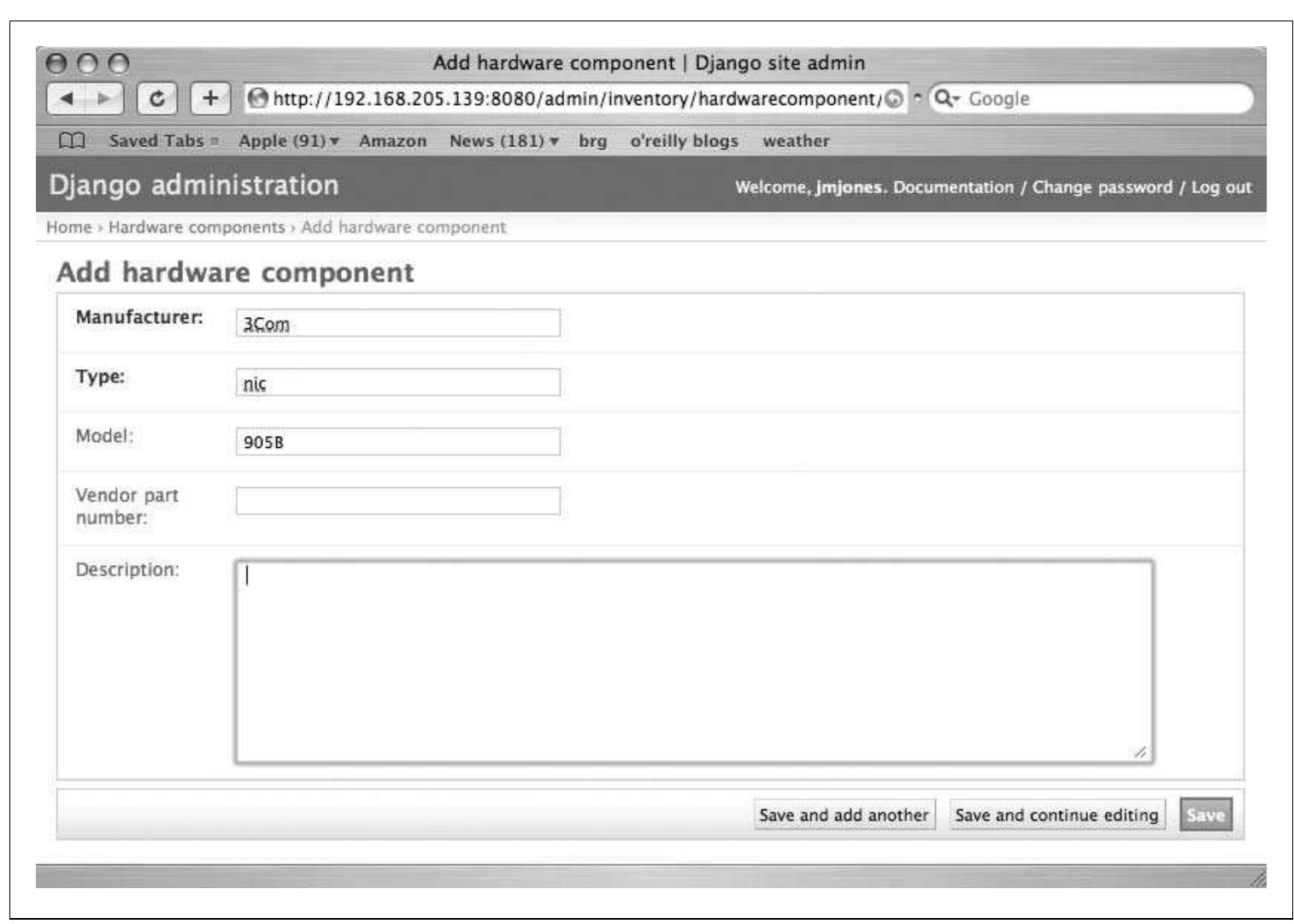1294x924 pixels.
Task: Click the empty Vendor part number field
Action: point(397,501)
